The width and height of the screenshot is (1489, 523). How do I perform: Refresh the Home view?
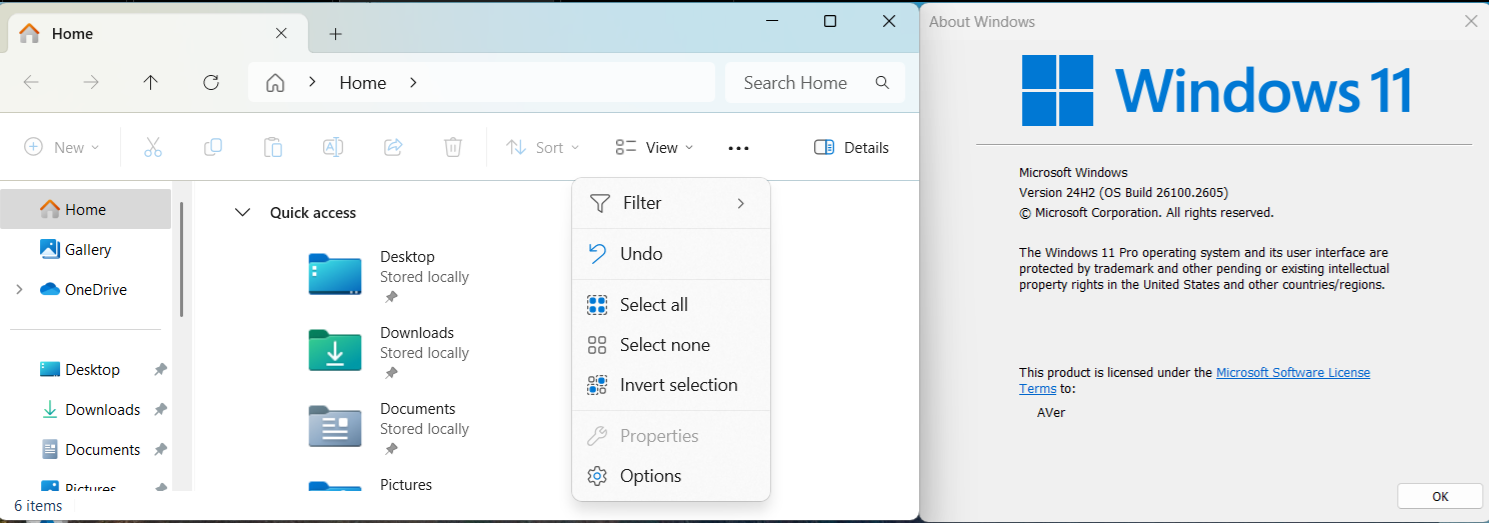[x=211, y=83]
